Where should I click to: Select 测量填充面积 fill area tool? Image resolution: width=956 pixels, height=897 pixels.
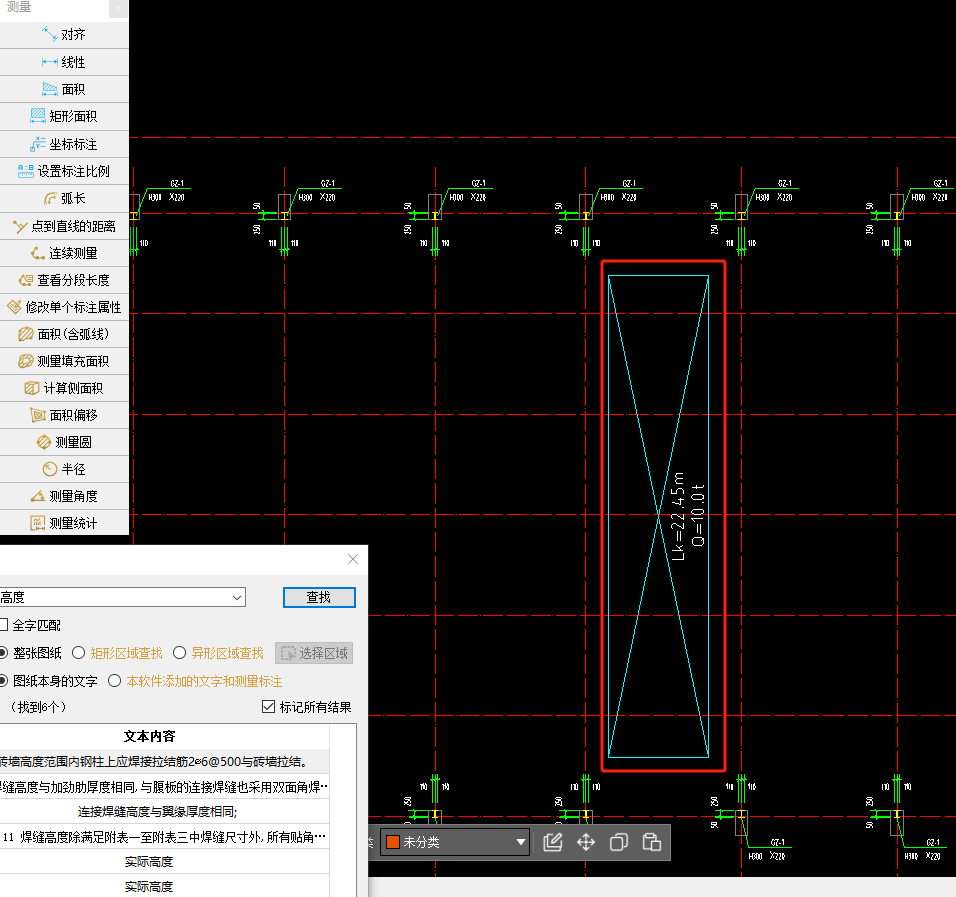(64, 361)
